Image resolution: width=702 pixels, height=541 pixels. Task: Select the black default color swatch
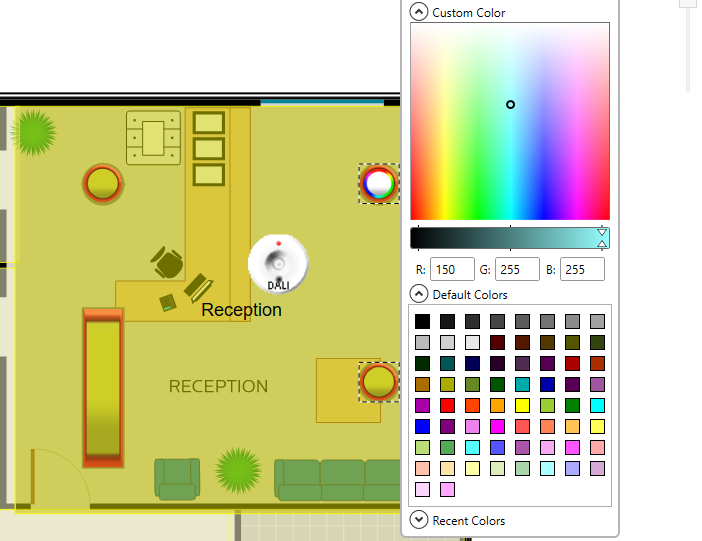point(422,321)
